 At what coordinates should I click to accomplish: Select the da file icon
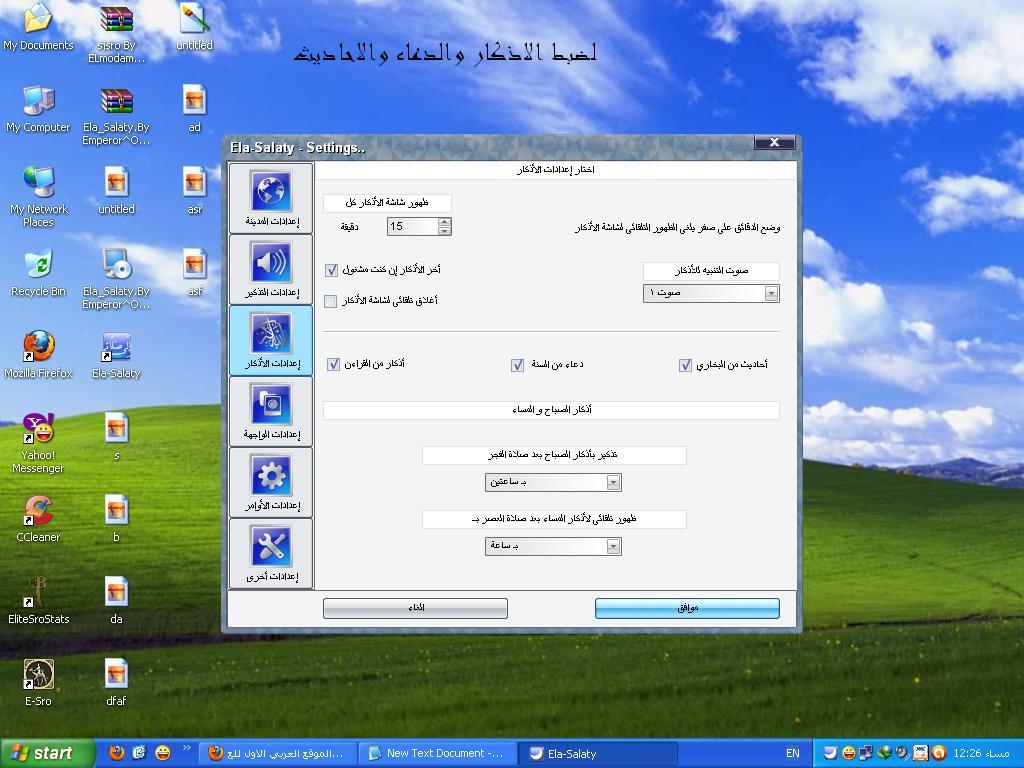coord(116,601)
